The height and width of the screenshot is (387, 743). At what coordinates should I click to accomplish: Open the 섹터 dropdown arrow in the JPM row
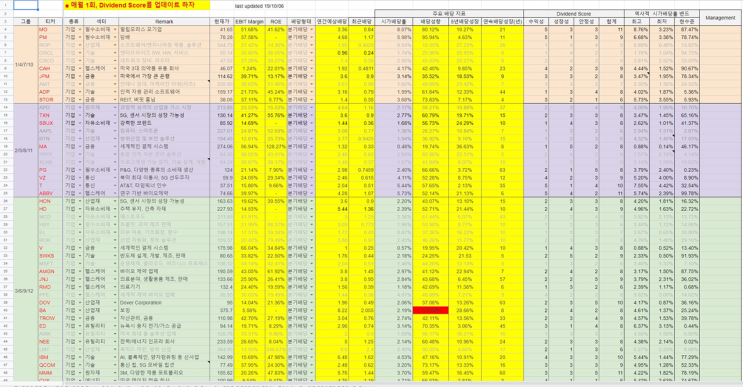(115, 76)
